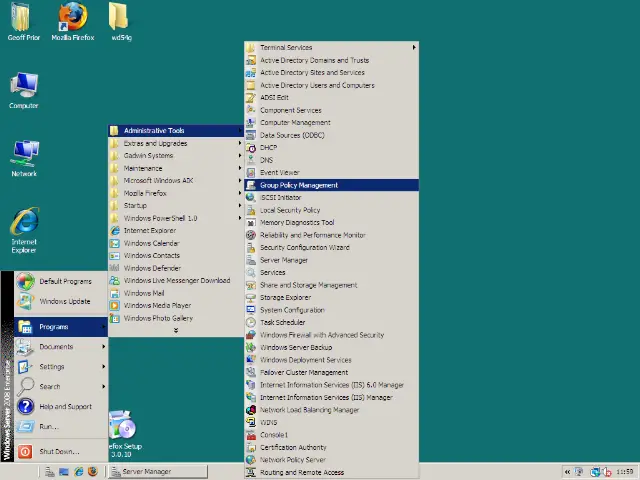Open Internet Information Services (IIS) 6.0 Manager
This screenshot has width=640, height=480.
[331, 385]
